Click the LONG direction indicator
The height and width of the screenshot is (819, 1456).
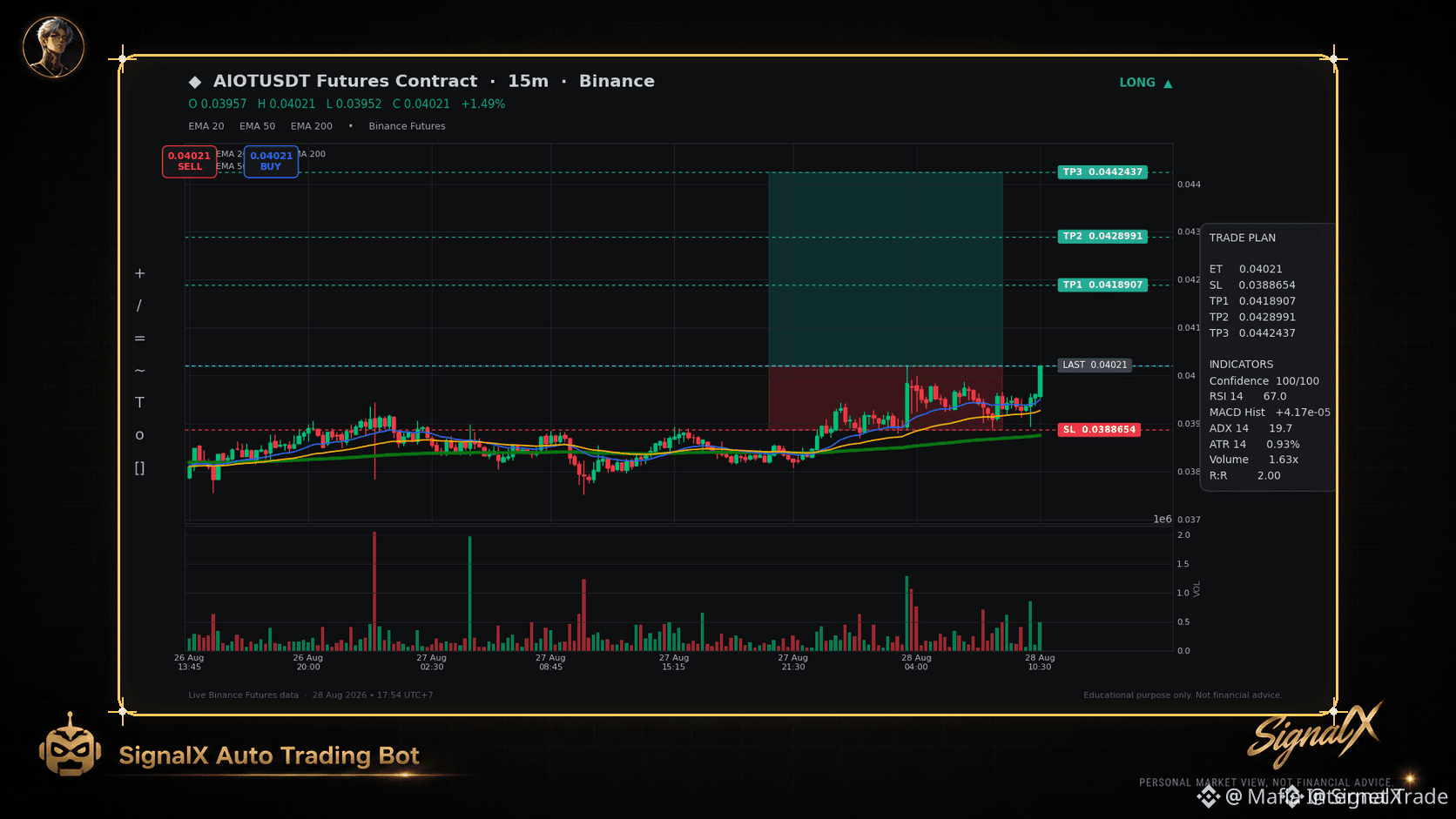tap(1137, 83)
